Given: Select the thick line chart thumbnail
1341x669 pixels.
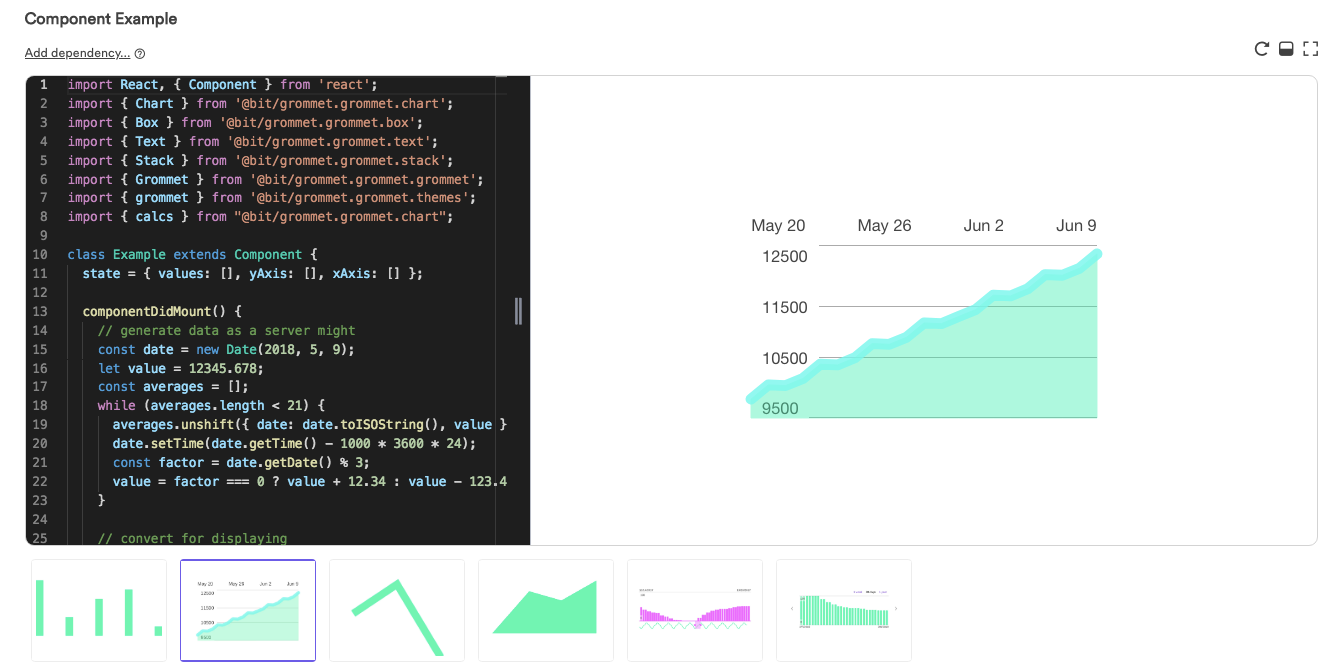Looking at the screenshot, I should coord(397,610).
